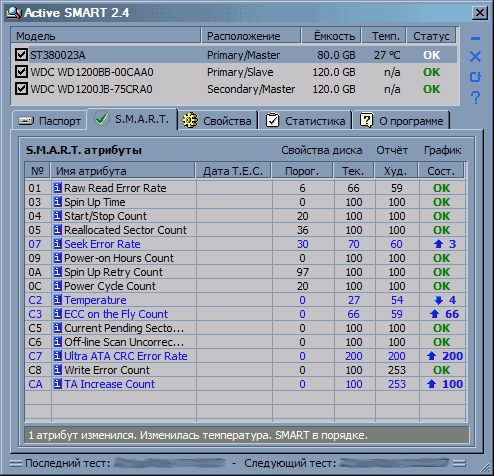Screen dimensions: 494x476
Task: Switch to the Паспорт tab
Action: (49, 121)
